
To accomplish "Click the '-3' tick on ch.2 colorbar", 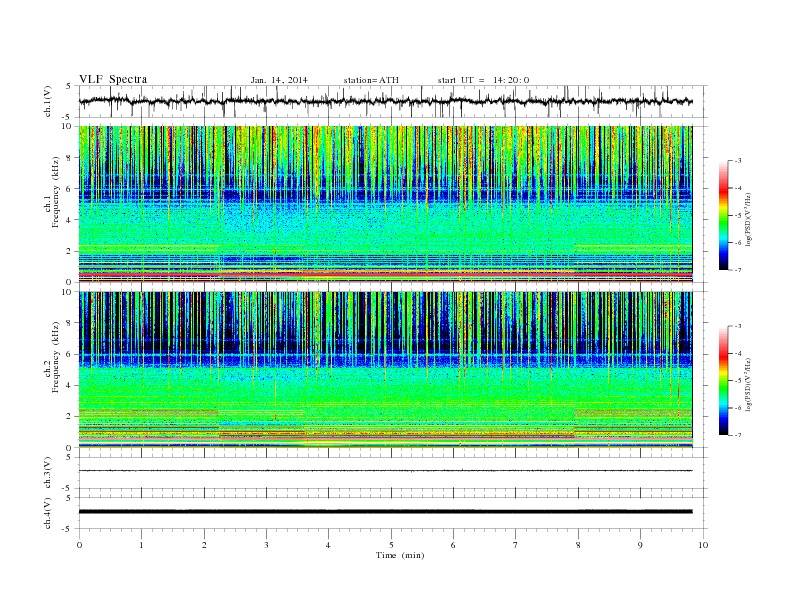I will (738, 326).
